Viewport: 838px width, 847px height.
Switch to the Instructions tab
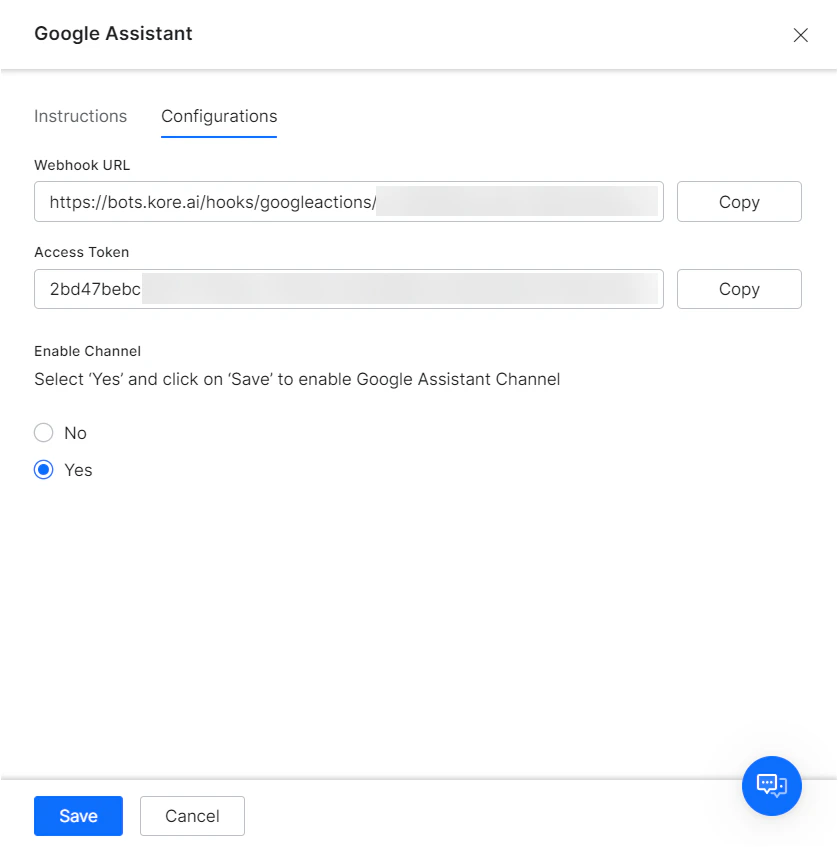tap(80, 116)
